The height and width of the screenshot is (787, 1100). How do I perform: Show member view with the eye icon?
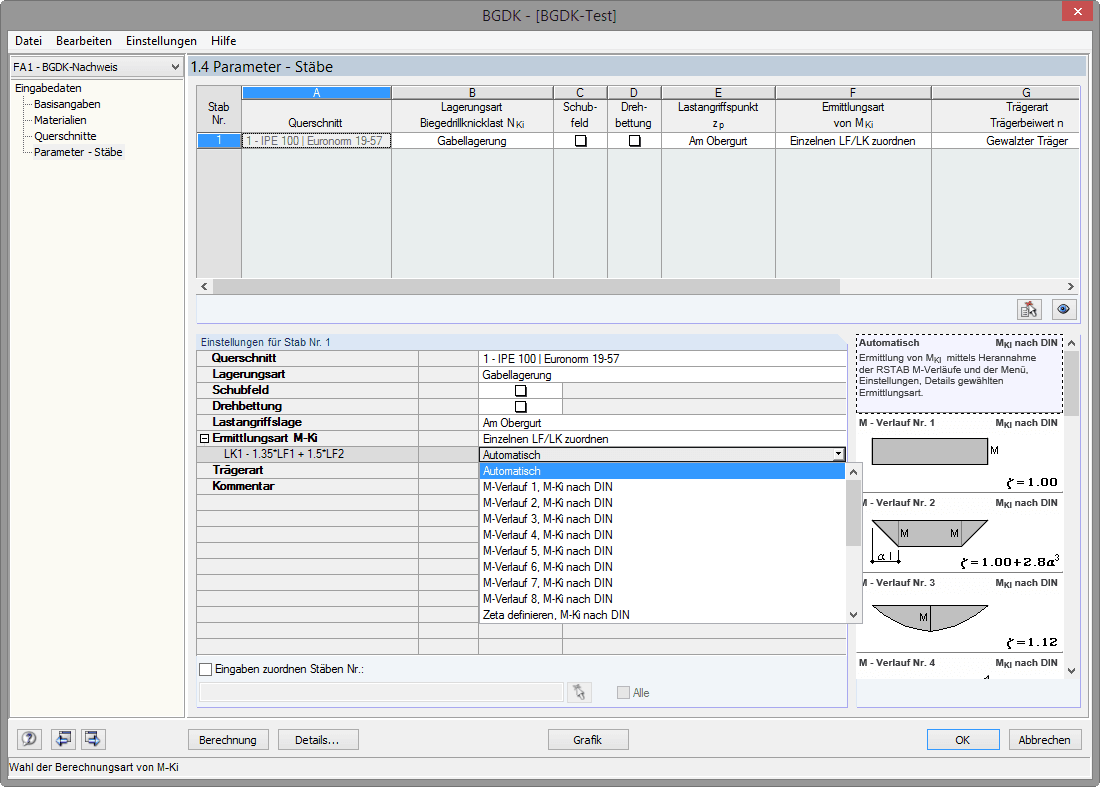1063,310
